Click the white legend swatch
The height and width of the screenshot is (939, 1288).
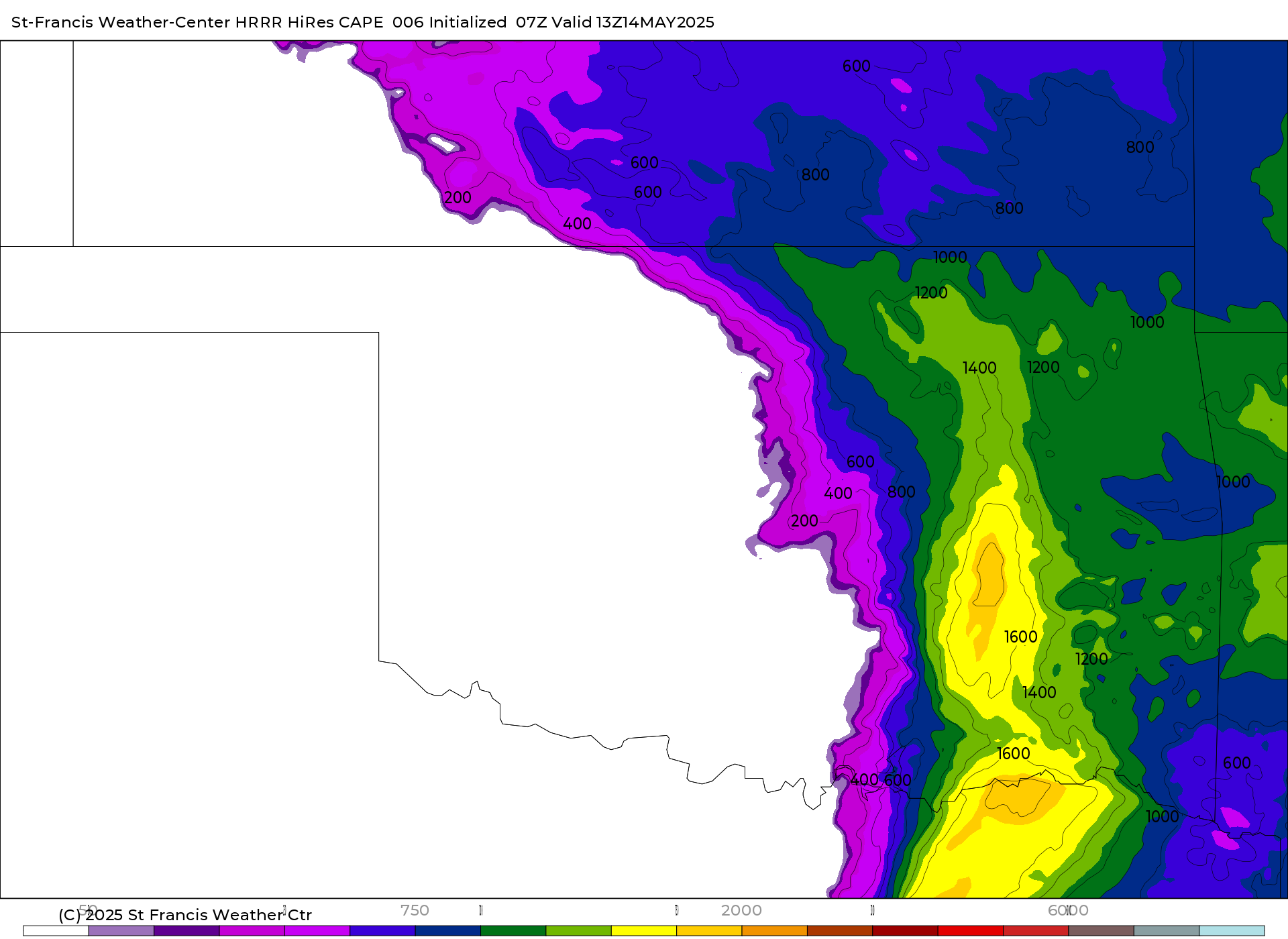coord(56,931)
